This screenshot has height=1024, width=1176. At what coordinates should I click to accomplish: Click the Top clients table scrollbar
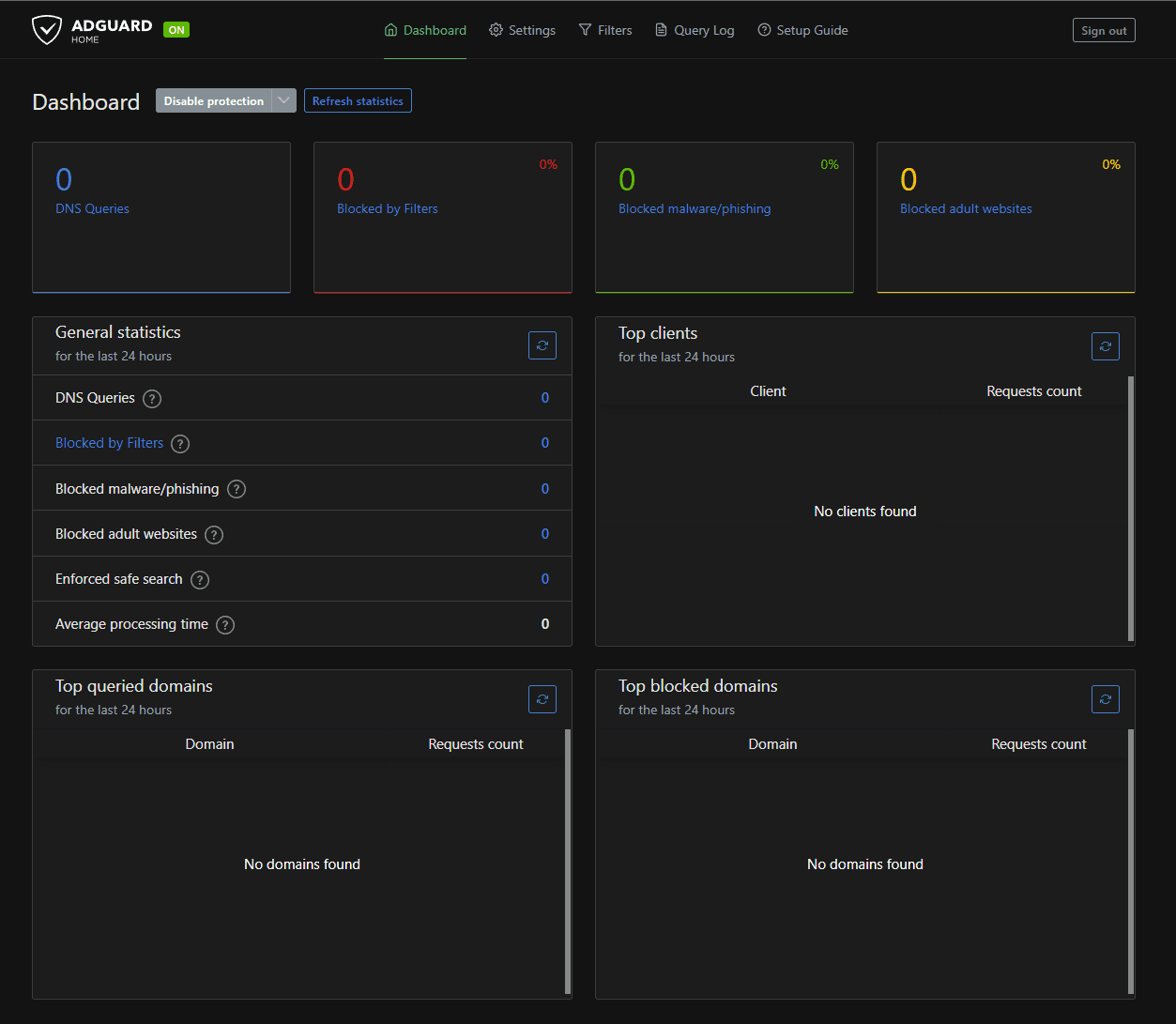[x=1130, y=509]
